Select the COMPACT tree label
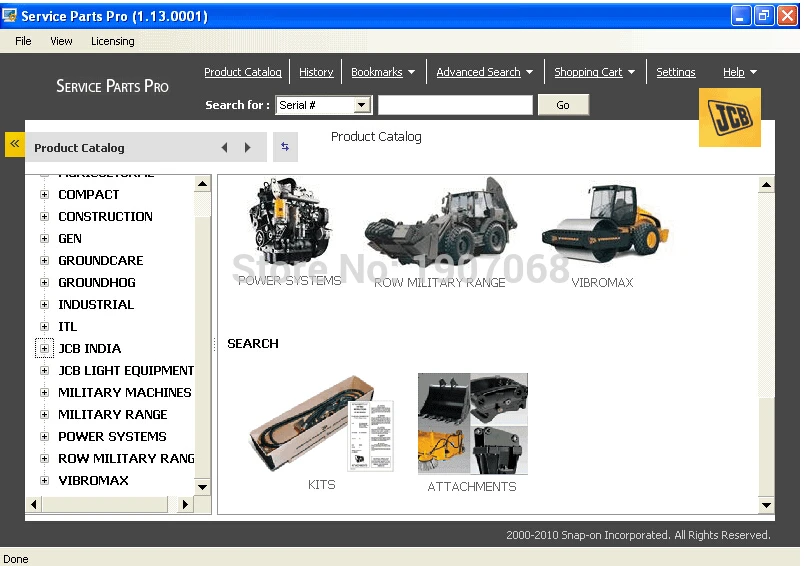Screen dimensions: 804x566 89,195
